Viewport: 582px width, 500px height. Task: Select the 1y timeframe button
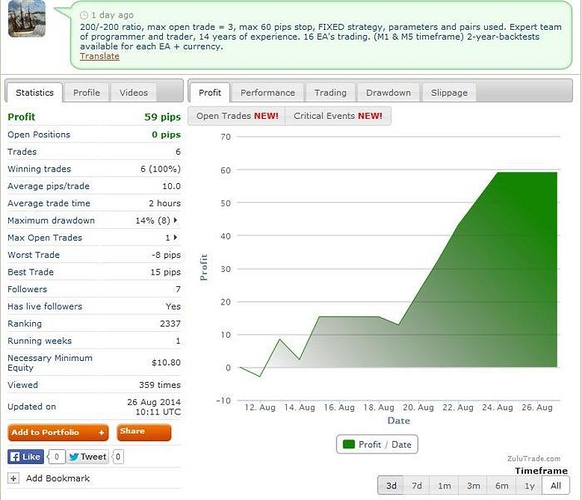point(530,486)
